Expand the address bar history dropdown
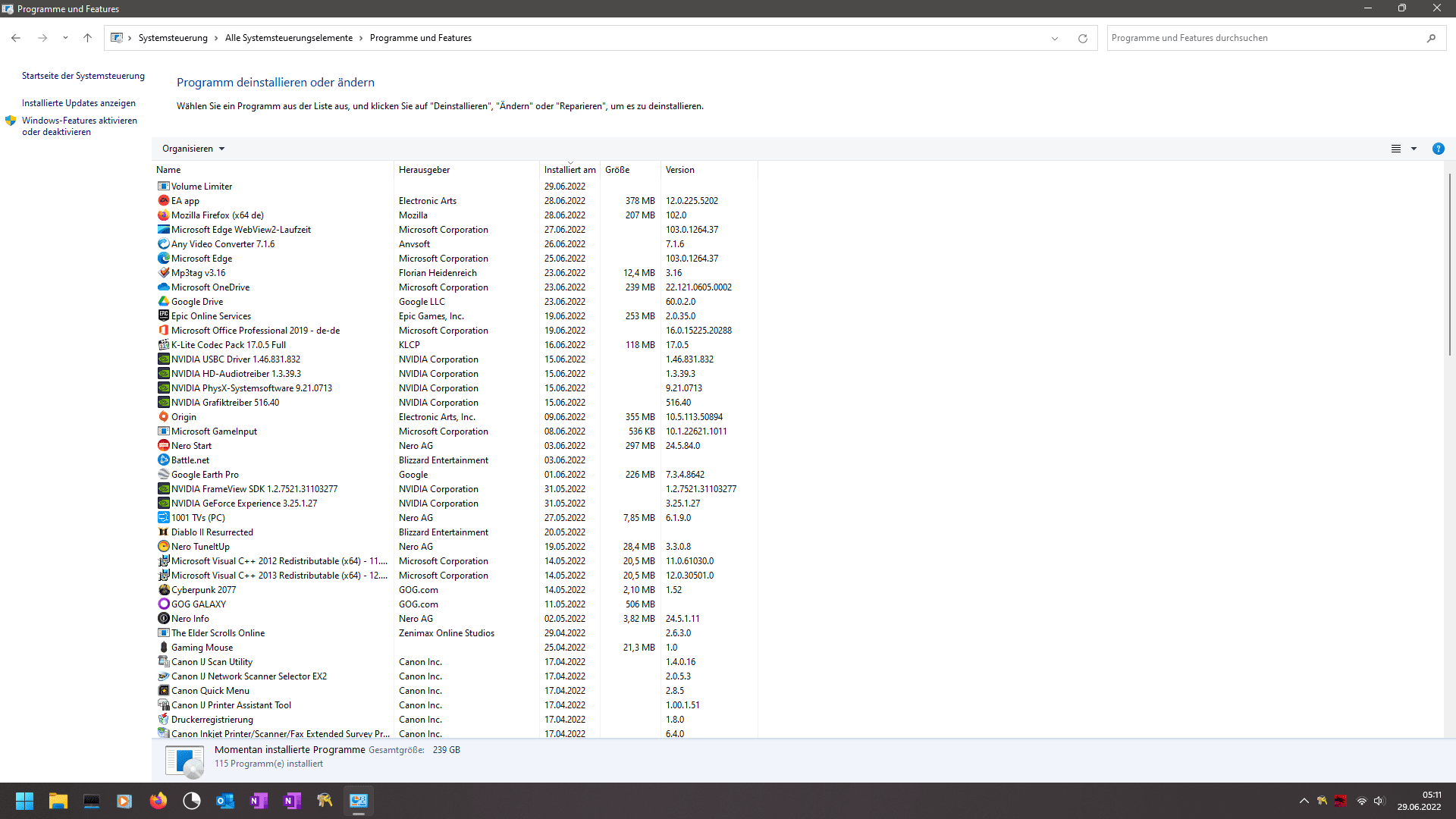Image resolution: width=1456 pixels, height=819 pixels. (x=1054, y=38)
